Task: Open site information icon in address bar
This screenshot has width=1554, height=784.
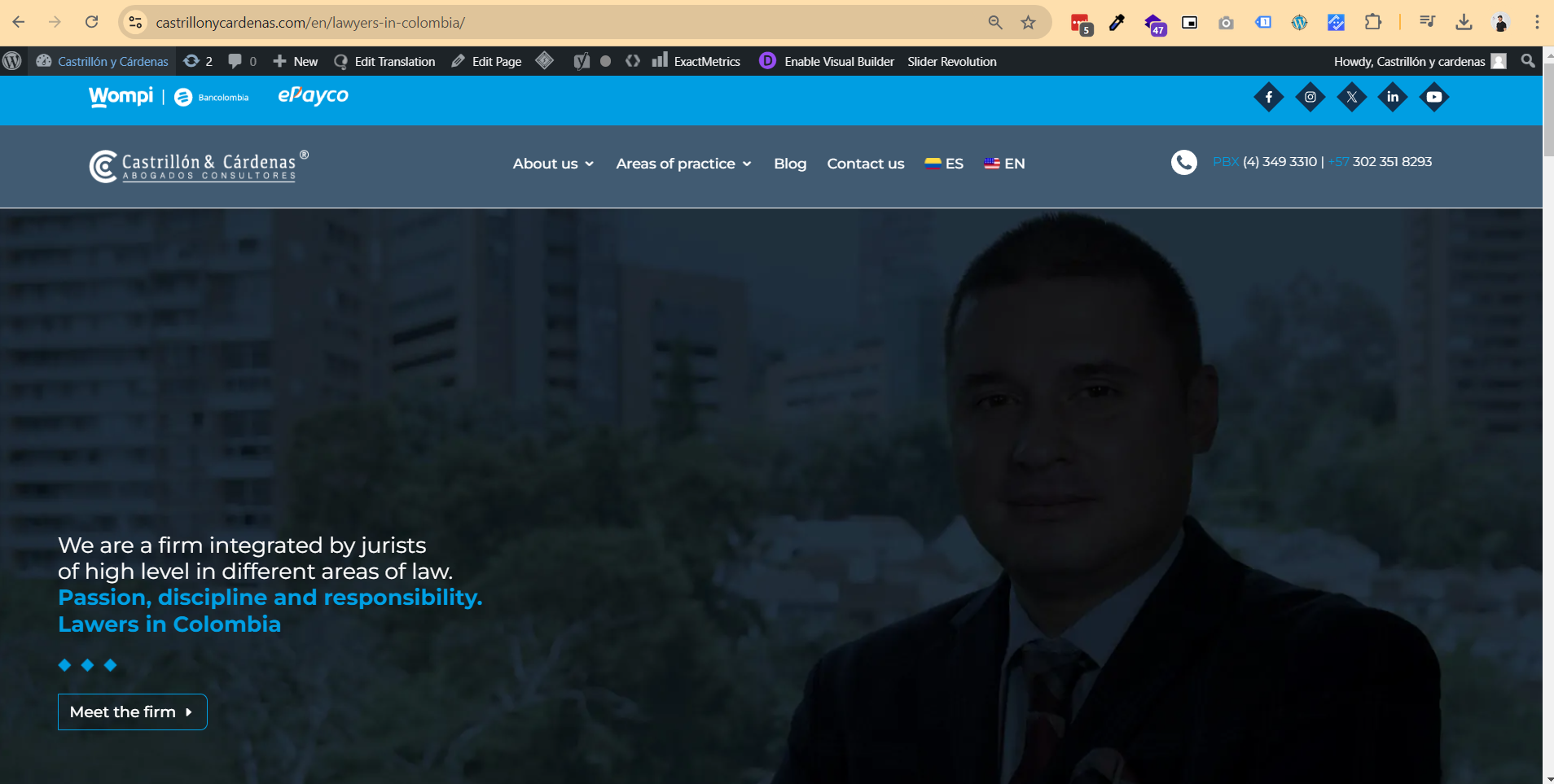Action: click(136, 23)
